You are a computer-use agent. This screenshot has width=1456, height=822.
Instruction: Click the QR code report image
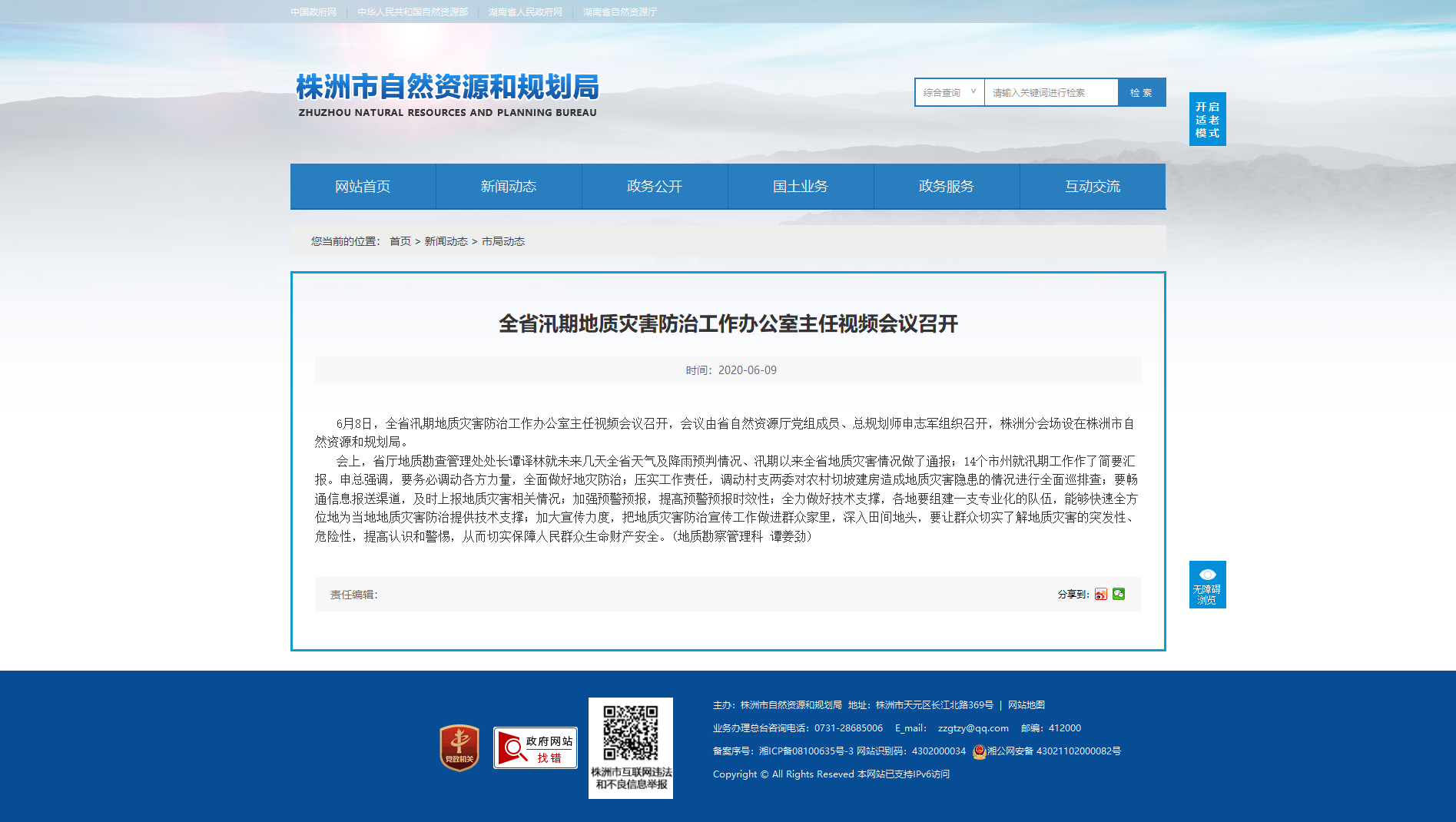[631, 748]
